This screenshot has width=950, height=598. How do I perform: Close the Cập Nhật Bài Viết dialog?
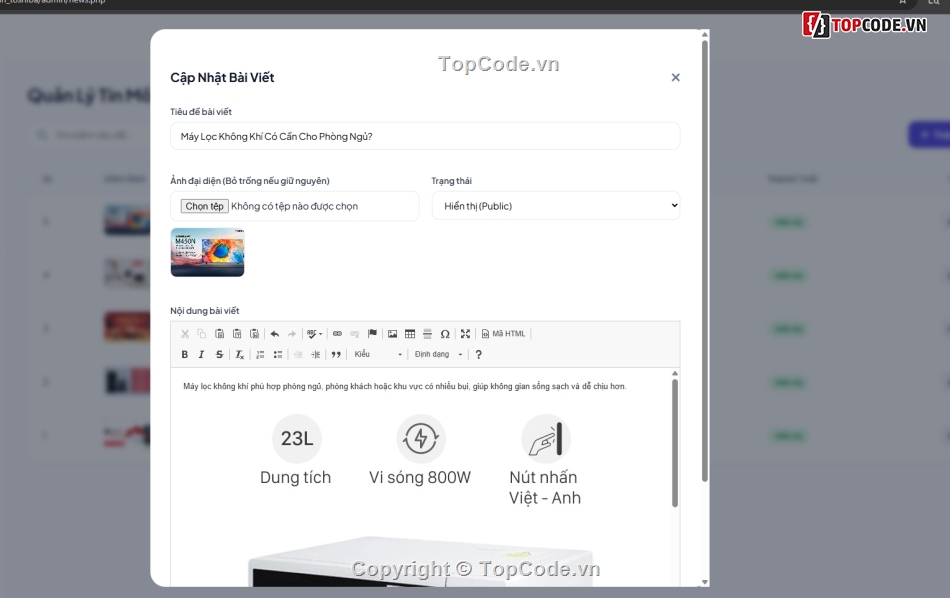(676, 78)
